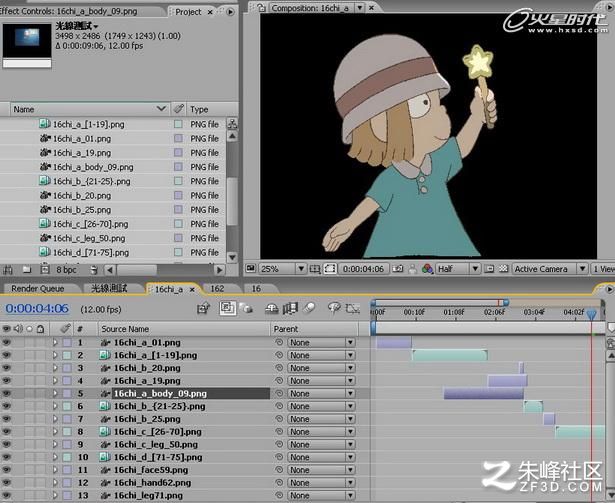The height and width of the screenshot is (503, 615).
Task: Open the 光線測試 name dropdown in Project panel
Action: 96,27
